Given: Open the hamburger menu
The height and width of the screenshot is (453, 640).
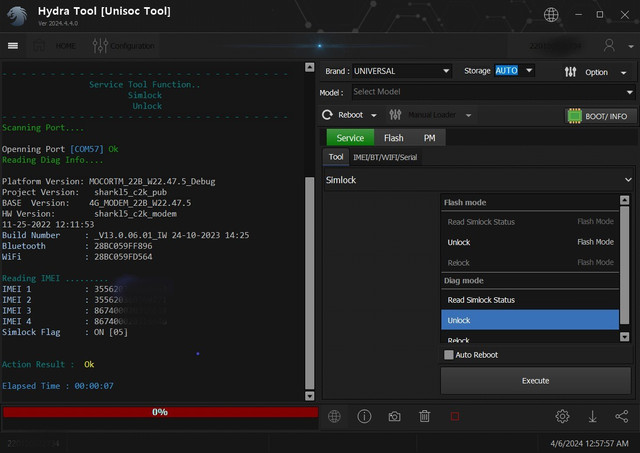Looking at the screenshot, I should coord(13,46).
